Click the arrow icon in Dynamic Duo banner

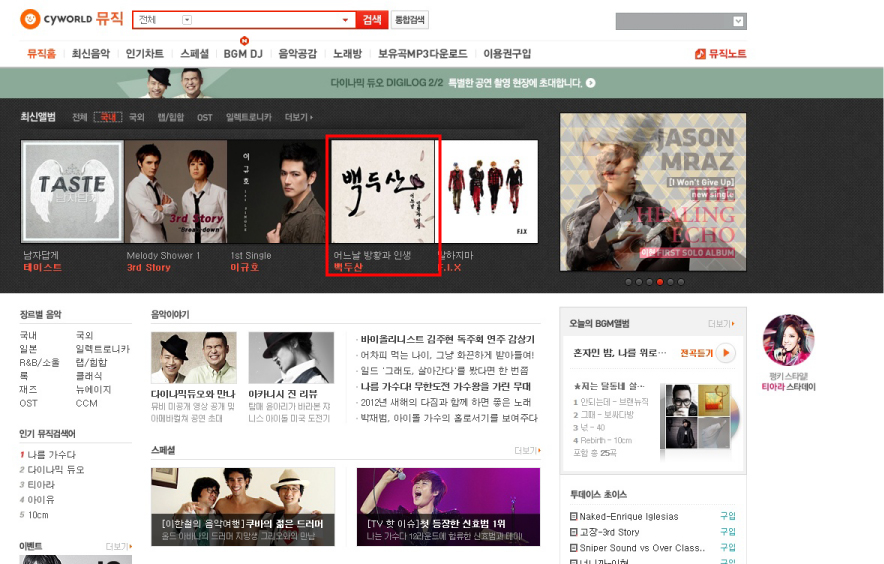tap(590, 83)
